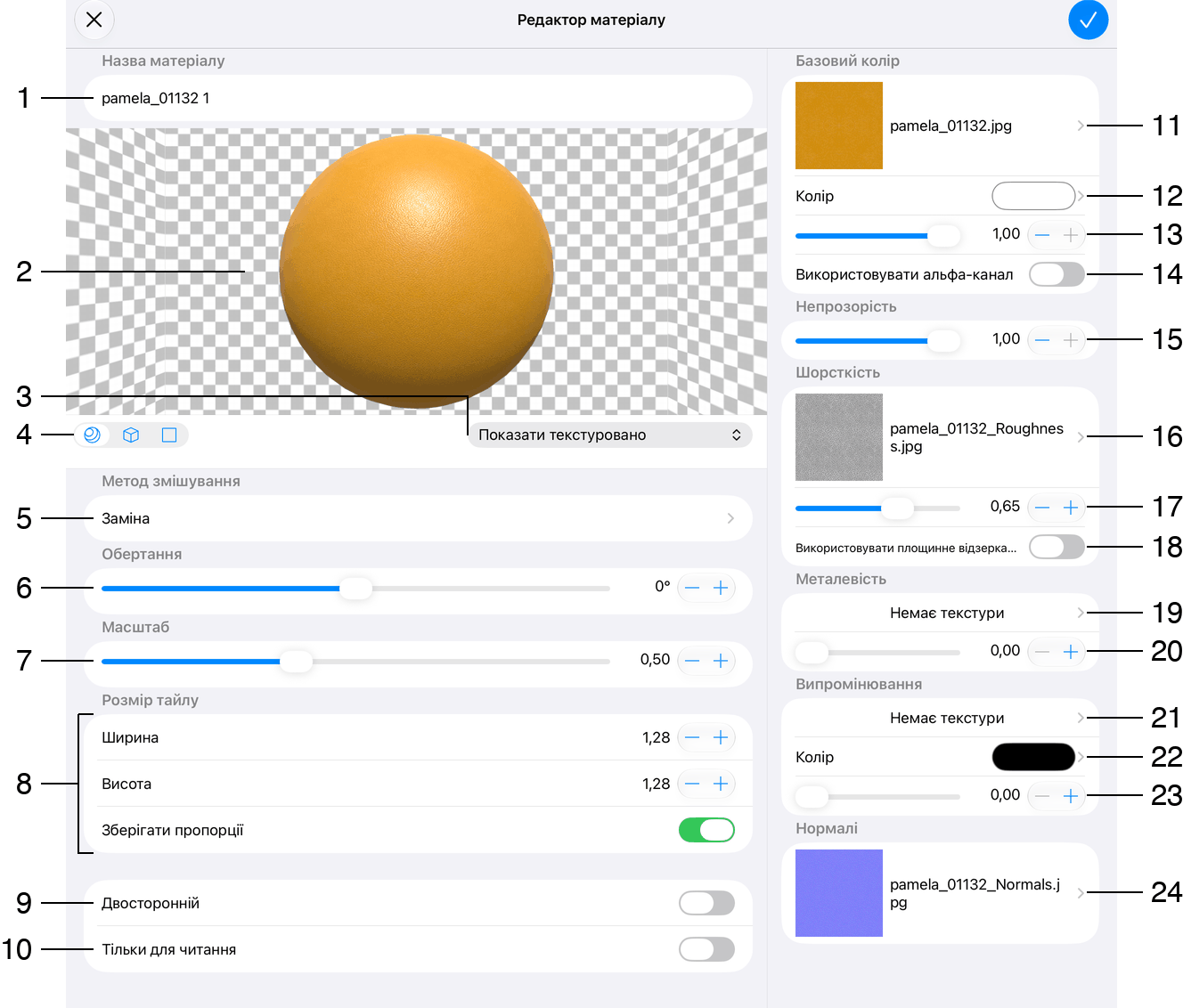Image resolution: width=1183 pixels, height=1008 pixels.
Task: Enable the Двосторонній switch
Action: click(706, 903)
